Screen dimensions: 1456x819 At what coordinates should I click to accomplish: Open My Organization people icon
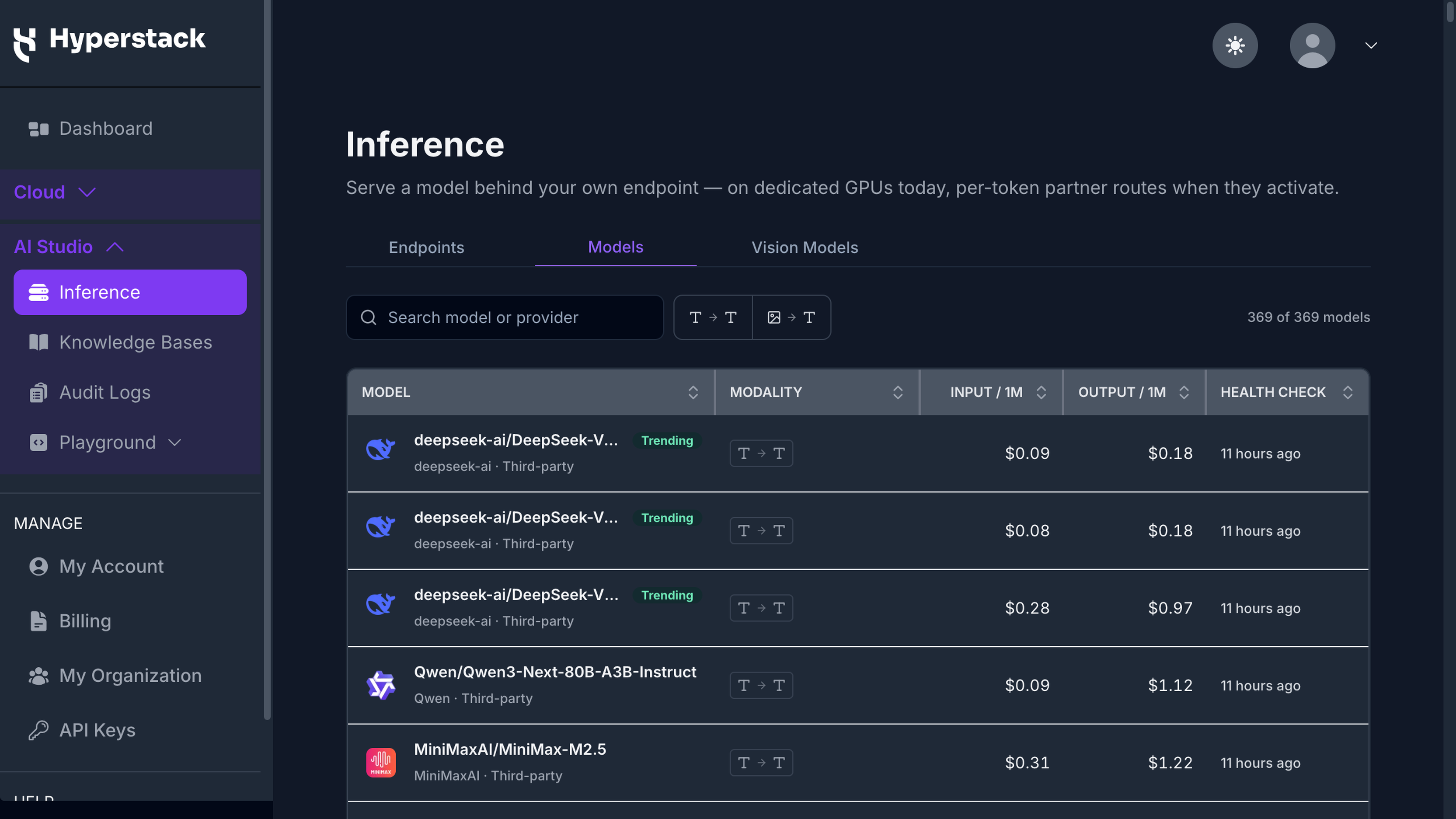(x=38, y=676)
